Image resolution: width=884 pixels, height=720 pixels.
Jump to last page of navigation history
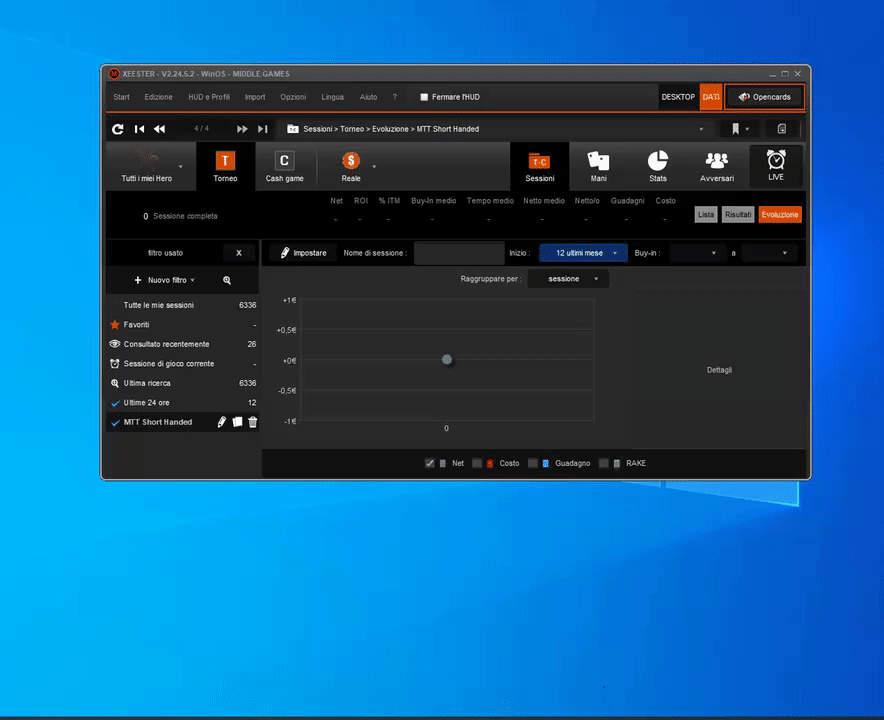point(263,129)
